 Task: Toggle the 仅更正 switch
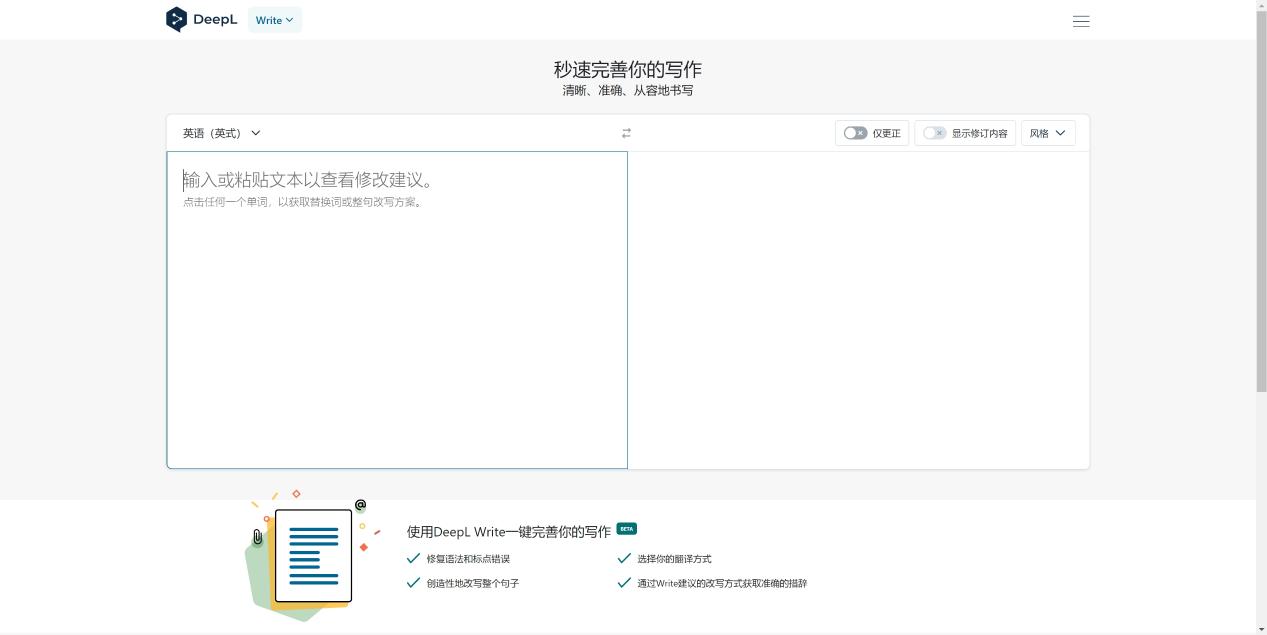click(855, 133)
